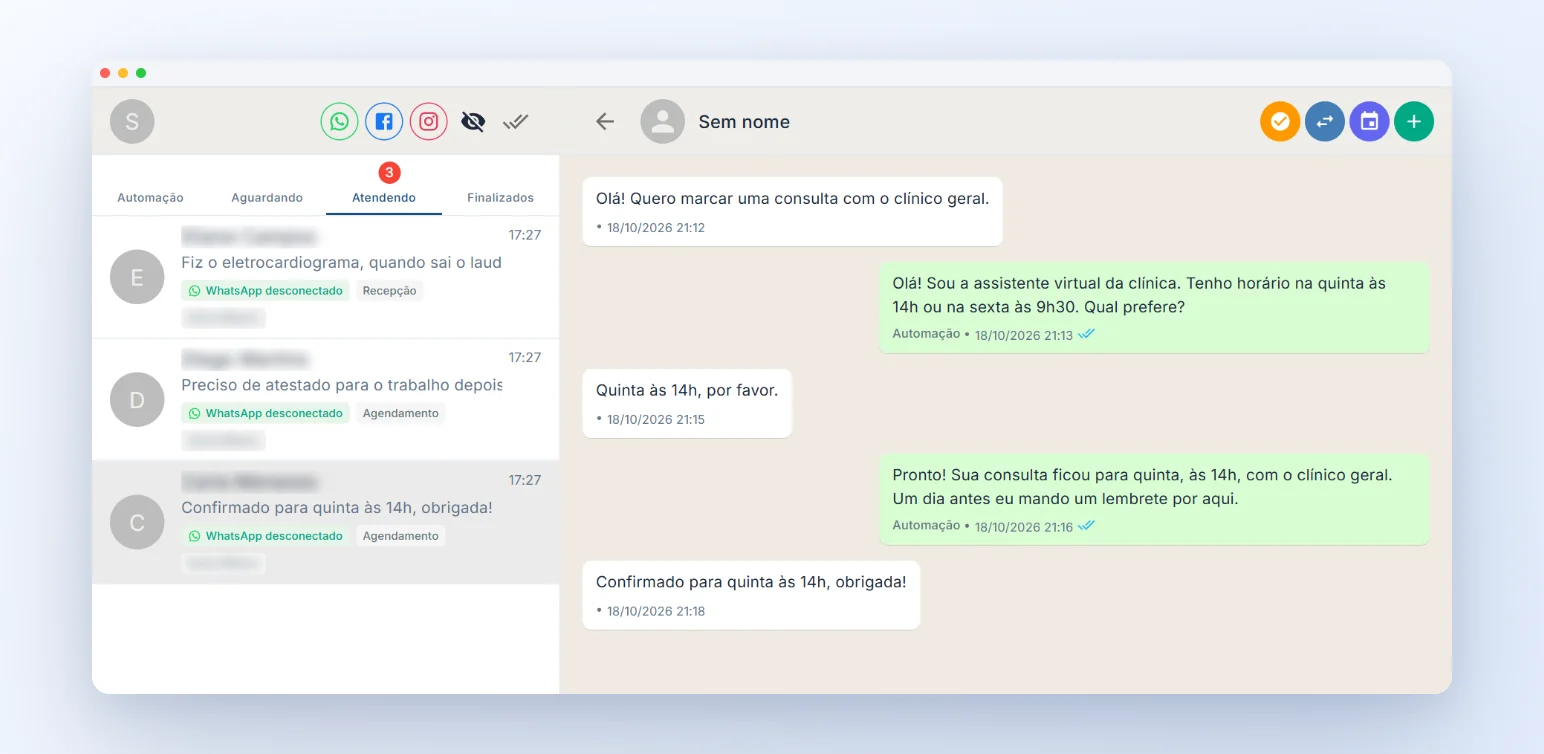
Task: Click WhatsApp desconectado label on E conversation
Action: click(x=265, y=291)
